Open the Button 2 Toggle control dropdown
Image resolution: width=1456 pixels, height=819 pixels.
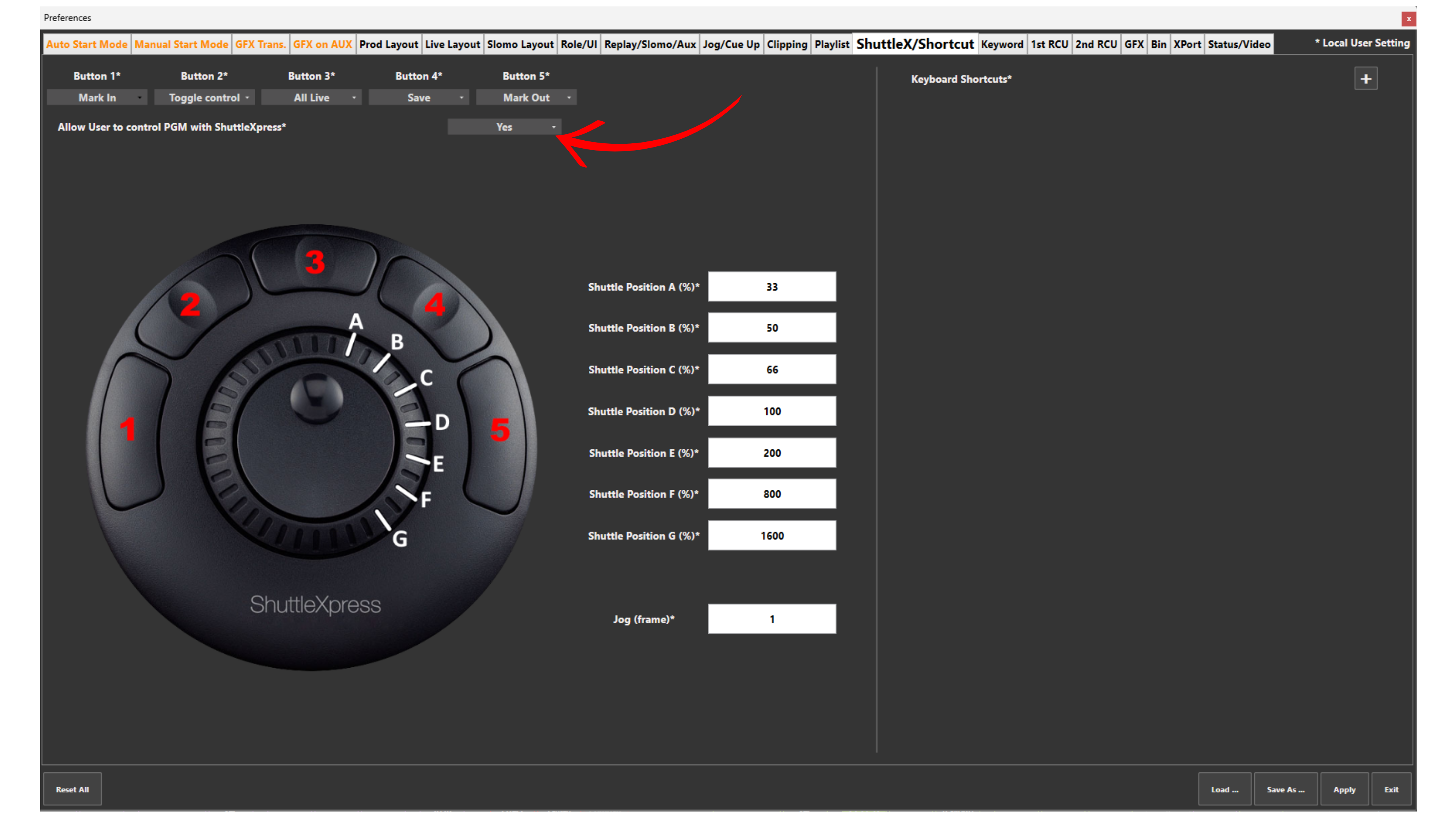(x=204, y=98)
